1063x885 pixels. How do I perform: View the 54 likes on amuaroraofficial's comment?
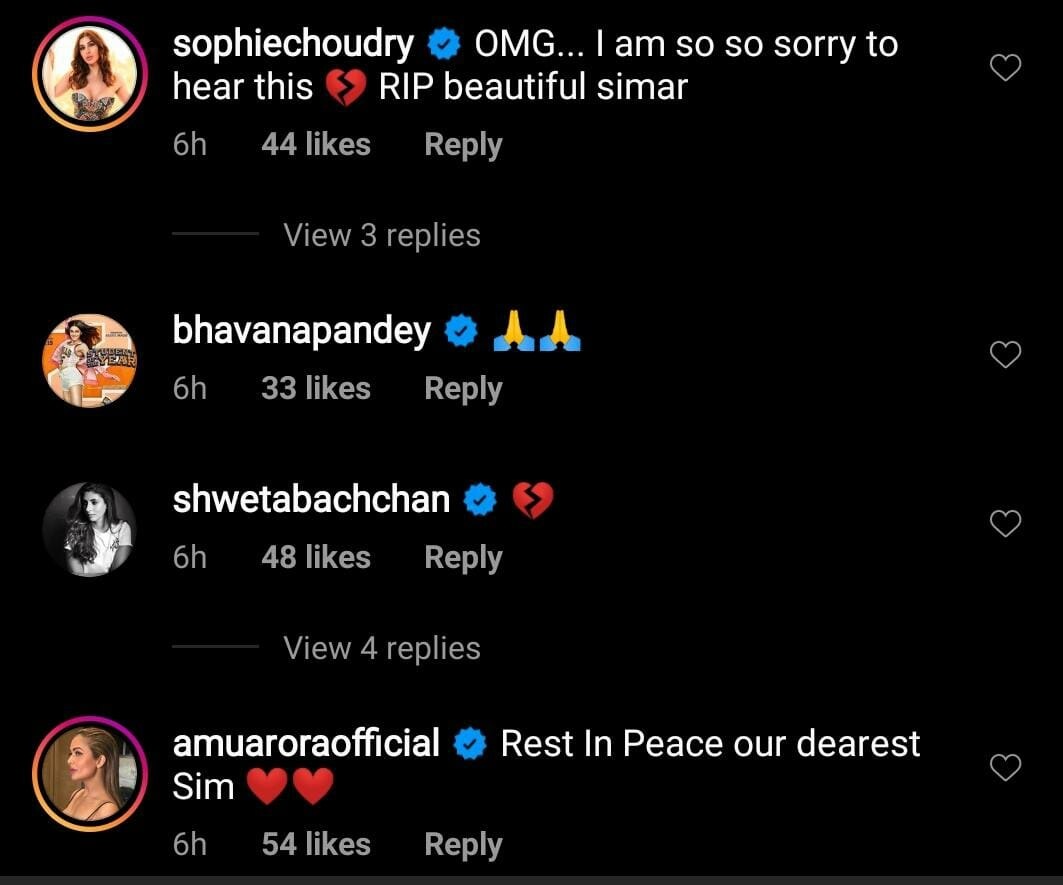coord(315,844)
